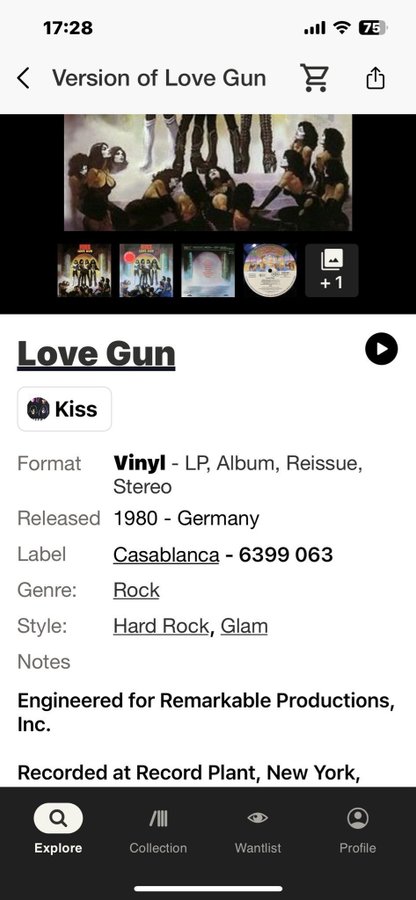Screen dimensions: 416x900
Task: Open the Hard Rock style link
Action: click(161, 626)
